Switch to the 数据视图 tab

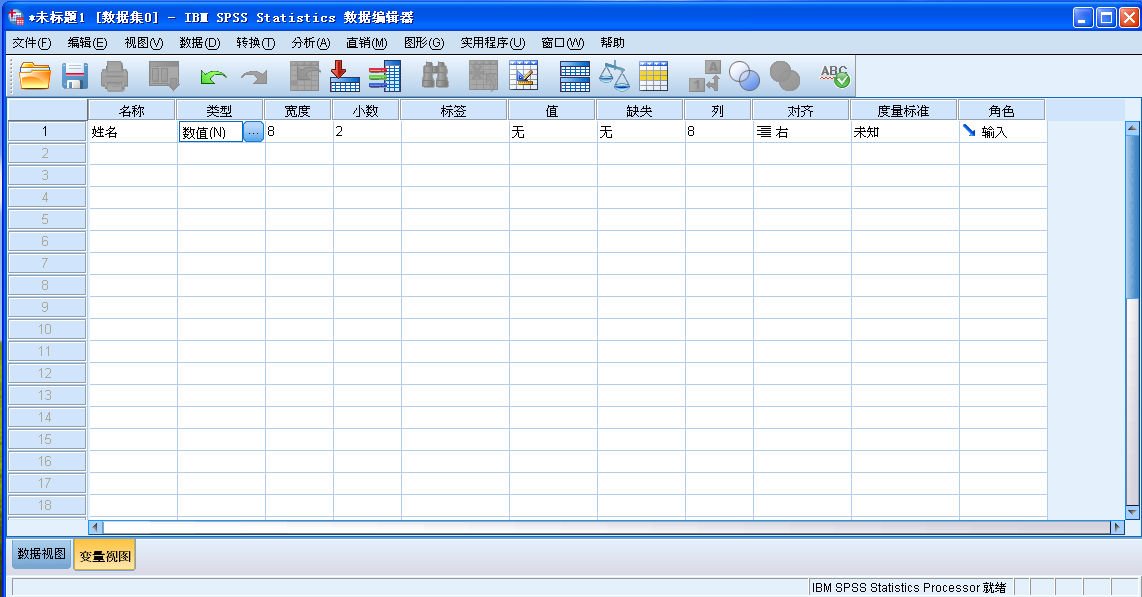tap(42, 554)
